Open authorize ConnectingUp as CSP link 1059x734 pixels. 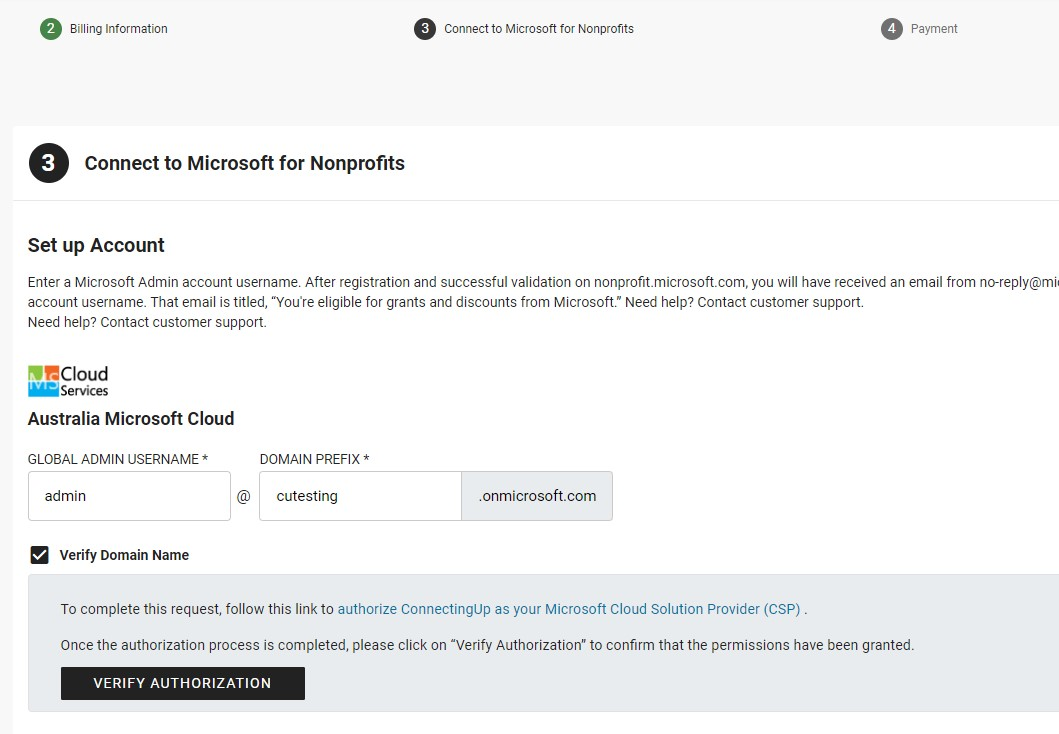click(x=569, y=609)
